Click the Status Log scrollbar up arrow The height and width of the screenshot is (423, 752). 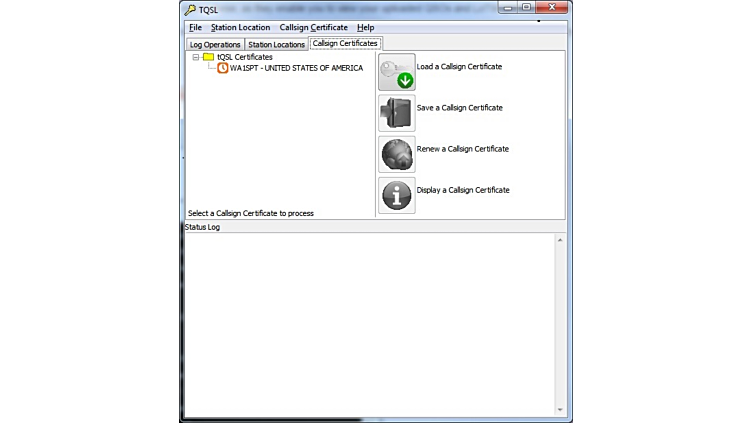coord(560,240)
